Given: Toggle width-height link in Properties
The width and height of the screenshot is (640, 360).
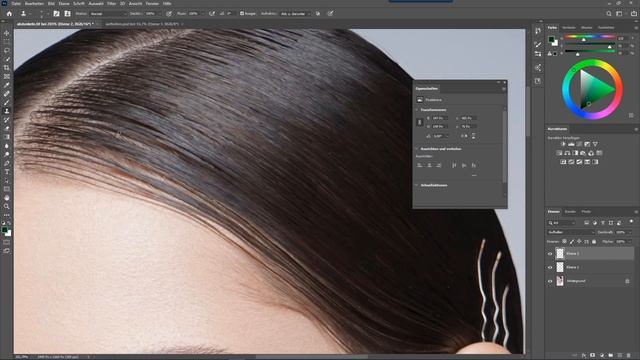Looking at the screenshot, I should click(x=420, y=122).
